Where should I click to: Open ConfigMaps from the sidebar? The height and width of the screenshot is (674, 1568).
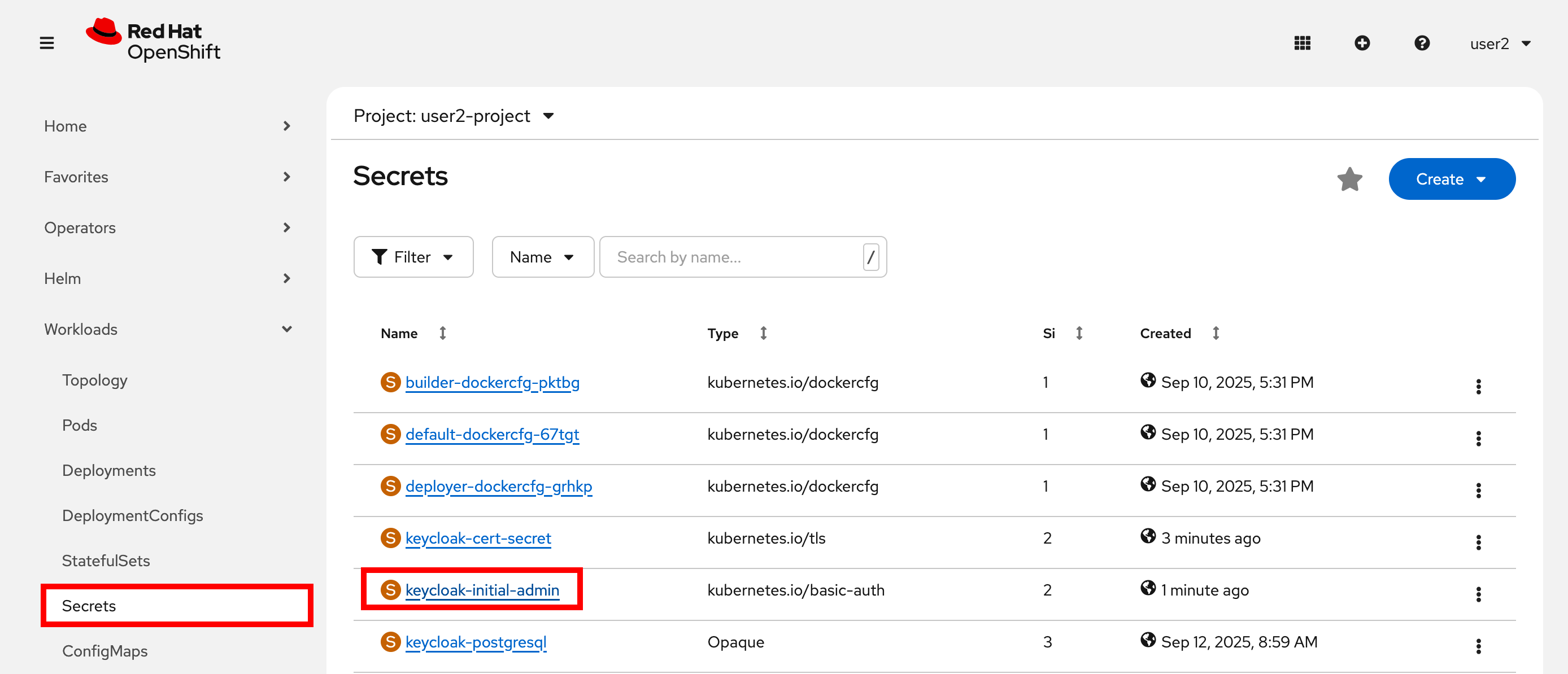[x=104, y=651]
